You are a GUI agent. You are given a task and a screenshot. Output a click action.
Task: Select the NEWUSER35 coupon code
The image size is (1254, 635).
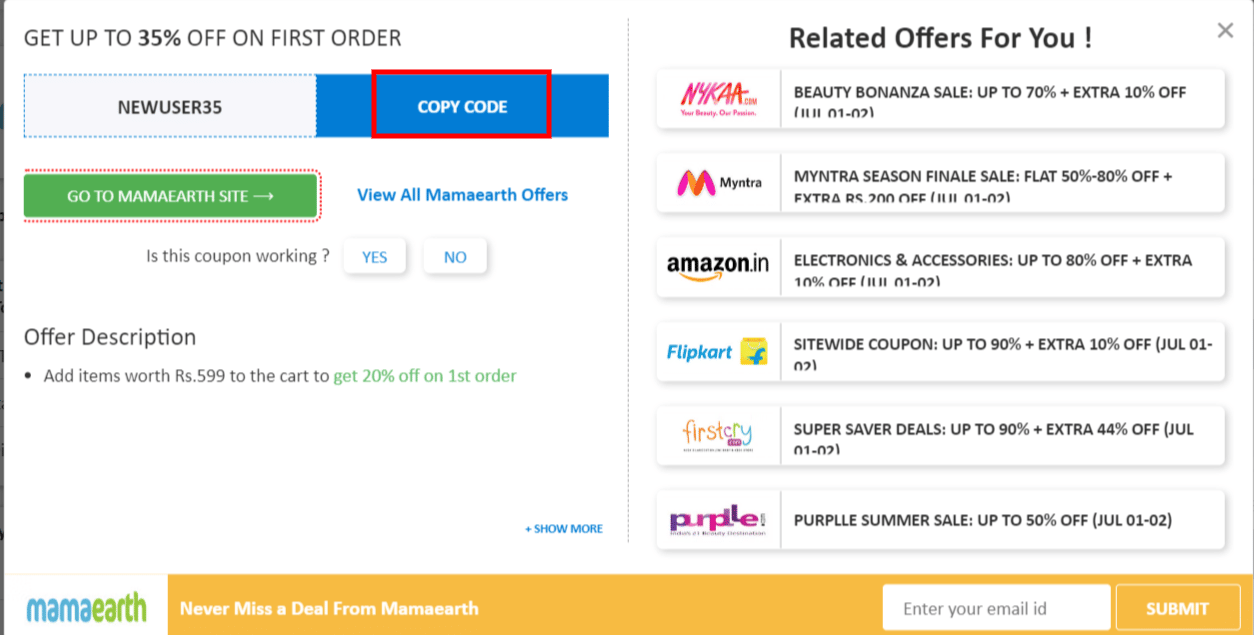pyautogui.click(x=168, y=105)
